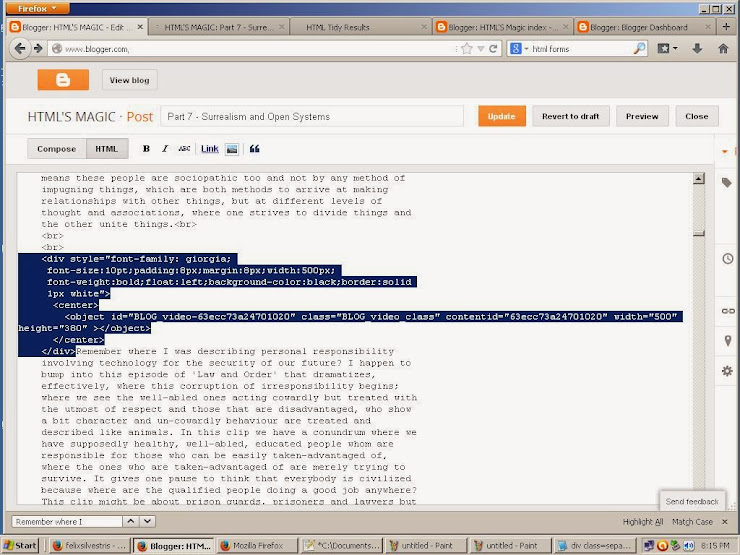The height and width of the screenshot is (555, 740).
Task: Click the find bar text field
Action: pyautogui.click(x=67, y=521)
